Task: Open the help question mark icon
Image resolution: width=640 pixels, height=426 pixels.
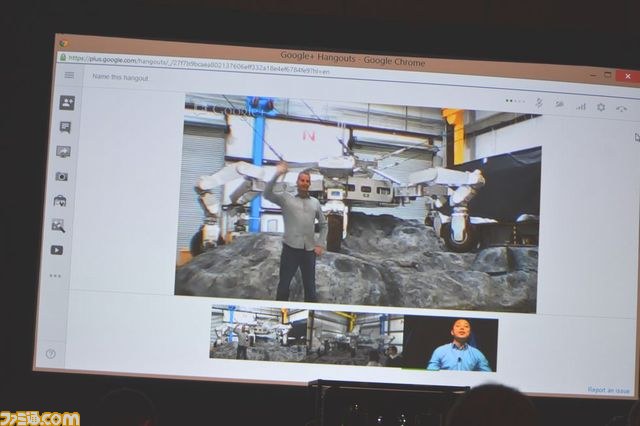Action: pyautogui.click(x=51, y=354)
